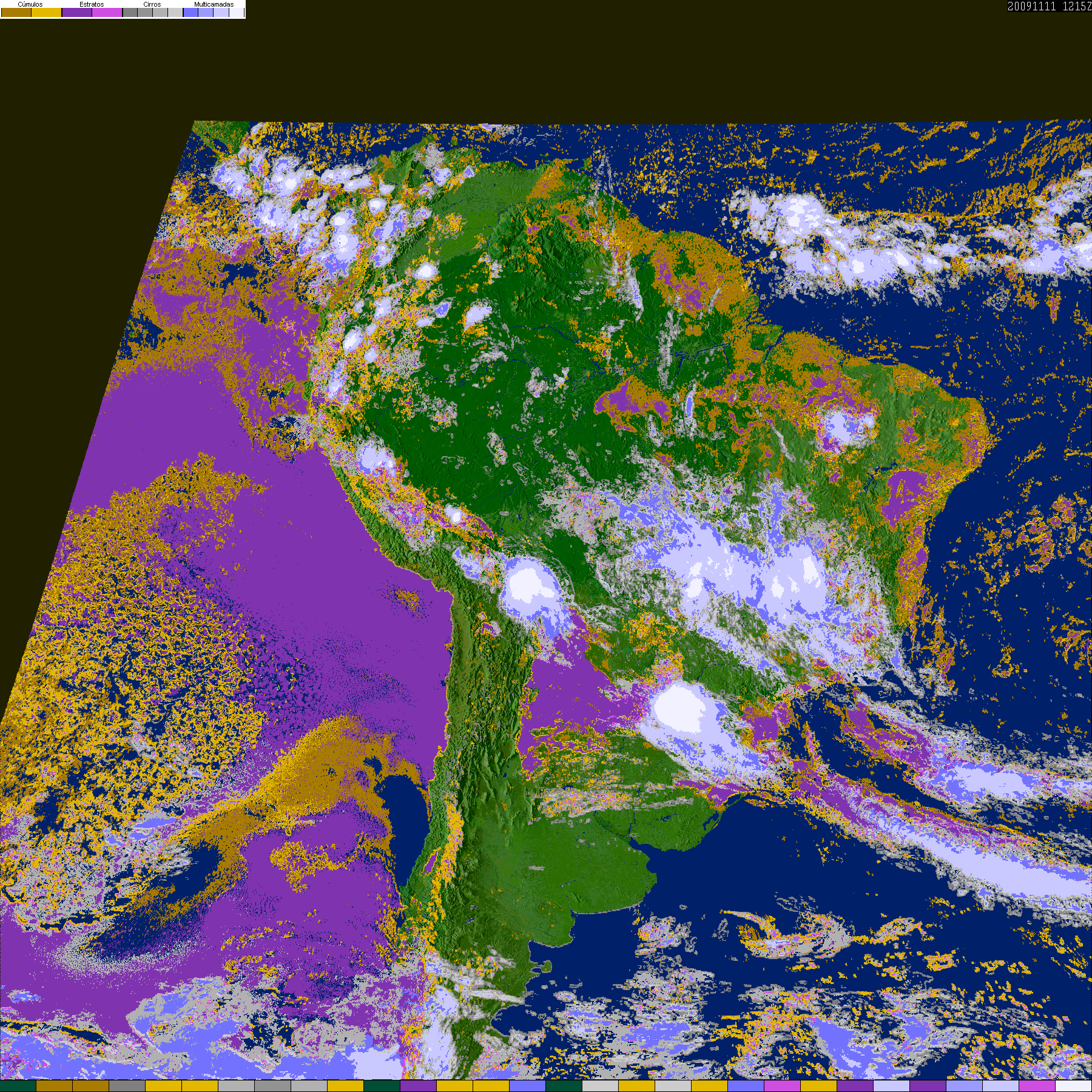
Task: Click the Cirros legend label
Action: pos(152,4)
